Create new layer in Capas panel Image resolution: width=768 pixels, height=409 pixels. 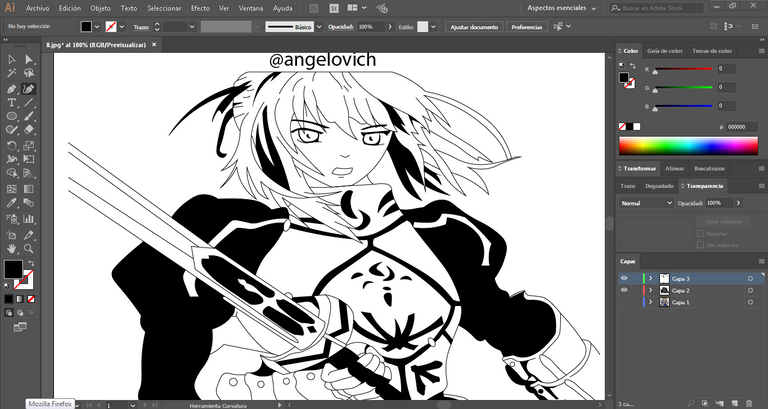point(736,404)
